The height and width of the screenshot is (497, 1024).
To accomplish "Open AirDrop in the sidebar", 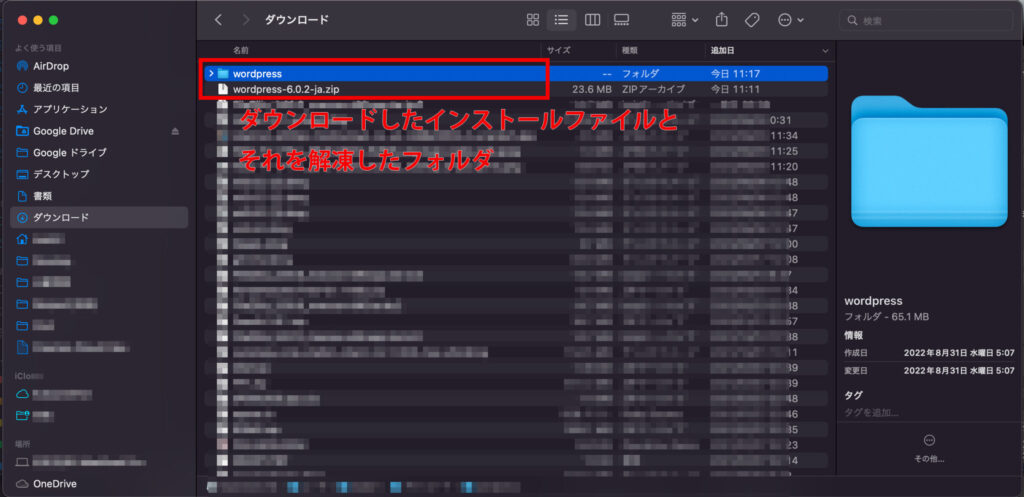I will coord(51,65).
